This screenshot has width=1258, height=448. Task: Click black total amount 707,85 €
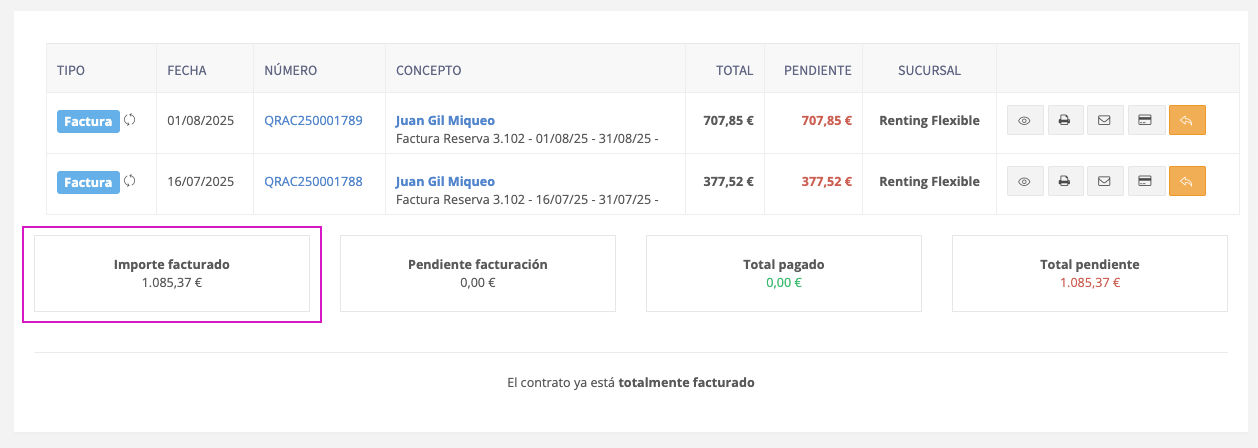tap(729, 120)
